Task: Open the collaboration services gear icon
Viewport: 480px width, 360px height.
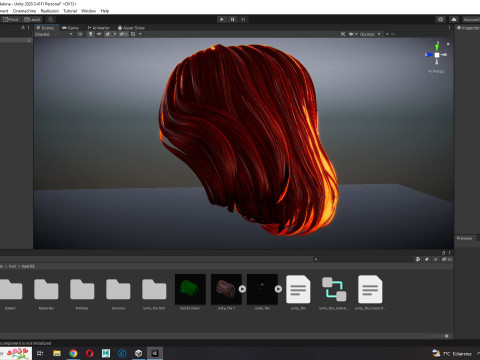Action: click(x=441, y=19)
